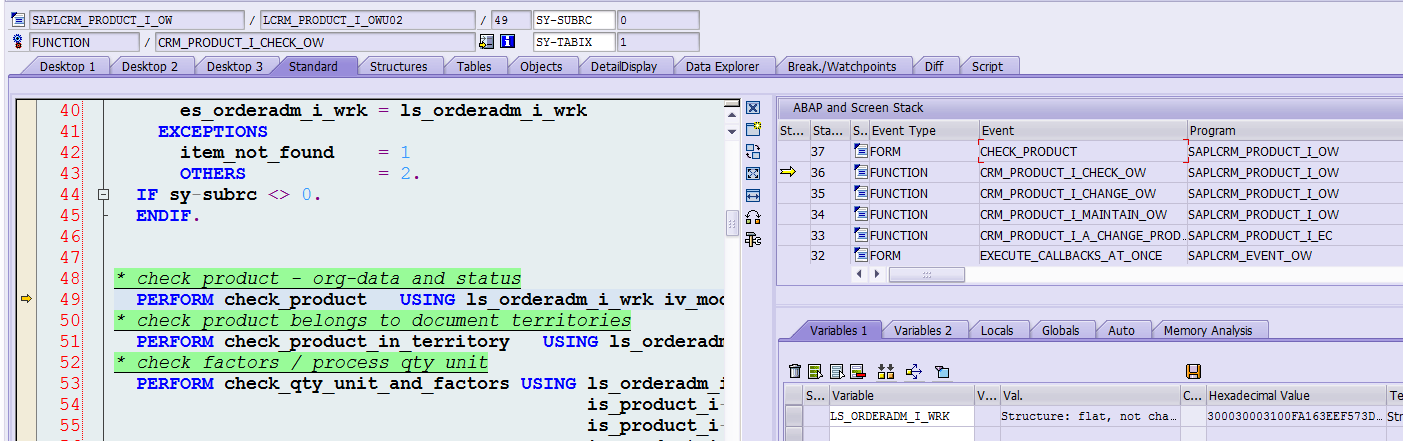Click CRM_PRODUCT_I_MAINTAIN_OW stack entry
This screenshot has width=1403, height=441.
[x=1083, y=214]
